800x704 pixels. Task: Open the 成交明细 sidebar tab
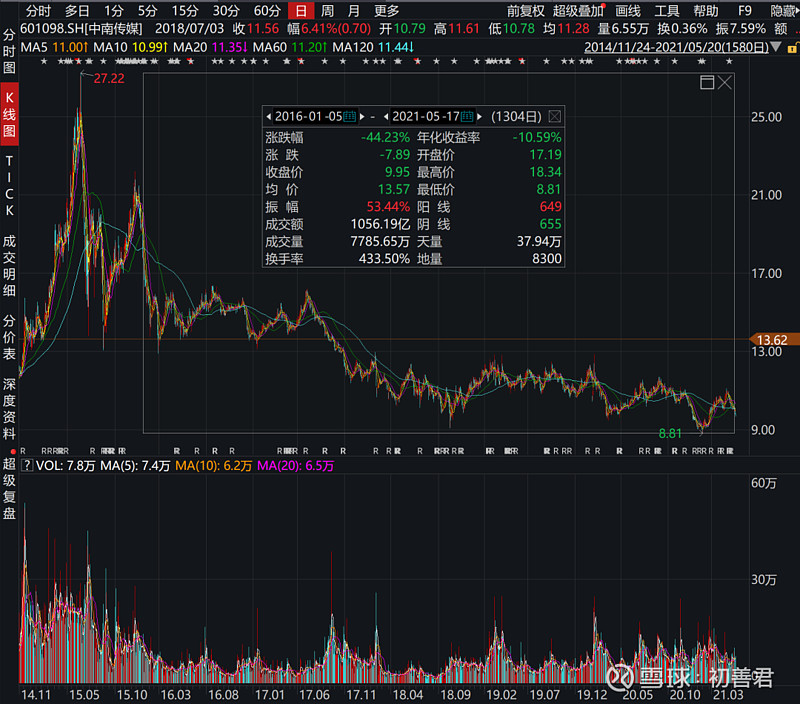tap(9, 265)
